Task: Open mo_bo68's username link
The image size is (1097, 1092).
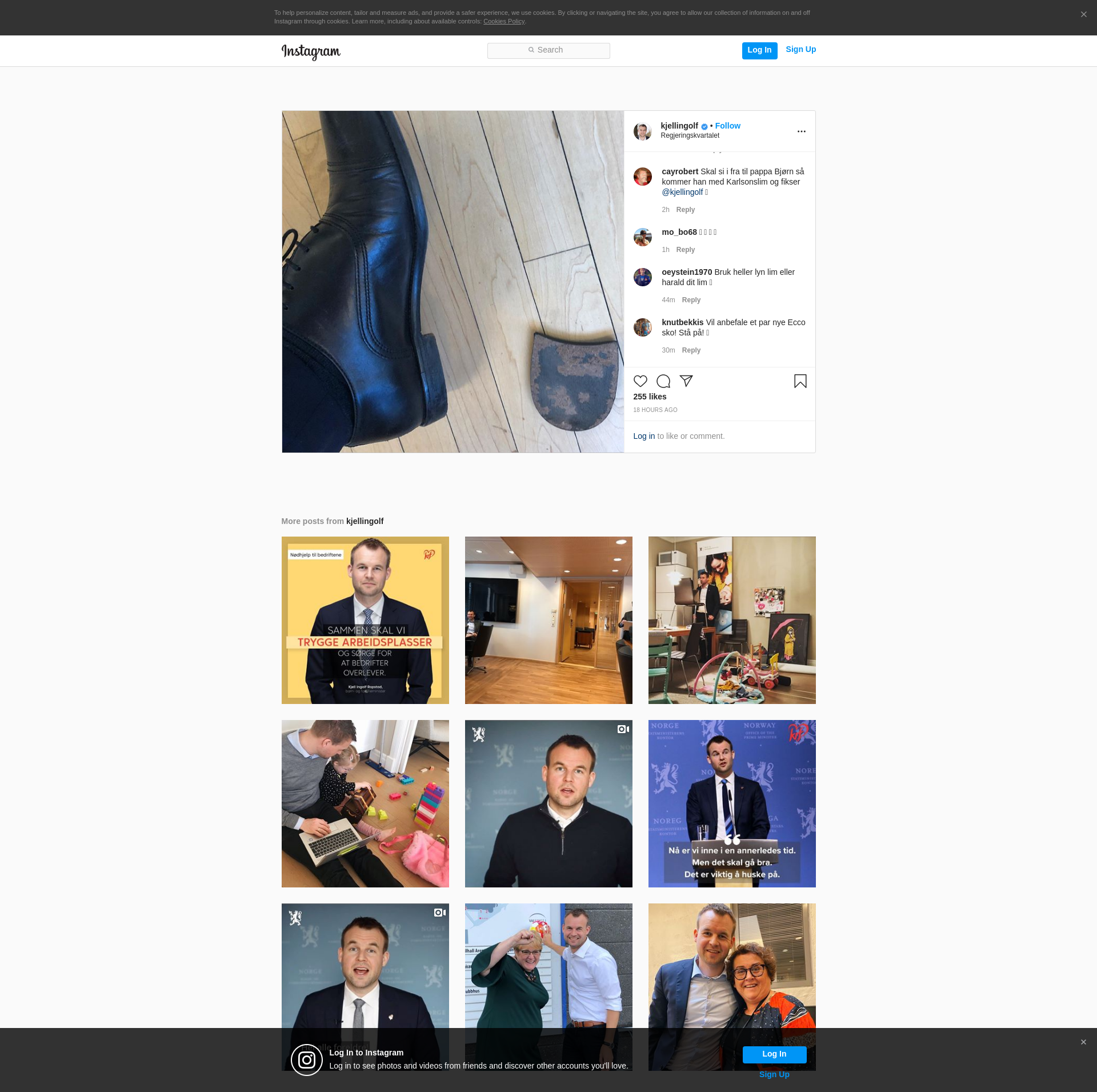Action: [679, 232]
